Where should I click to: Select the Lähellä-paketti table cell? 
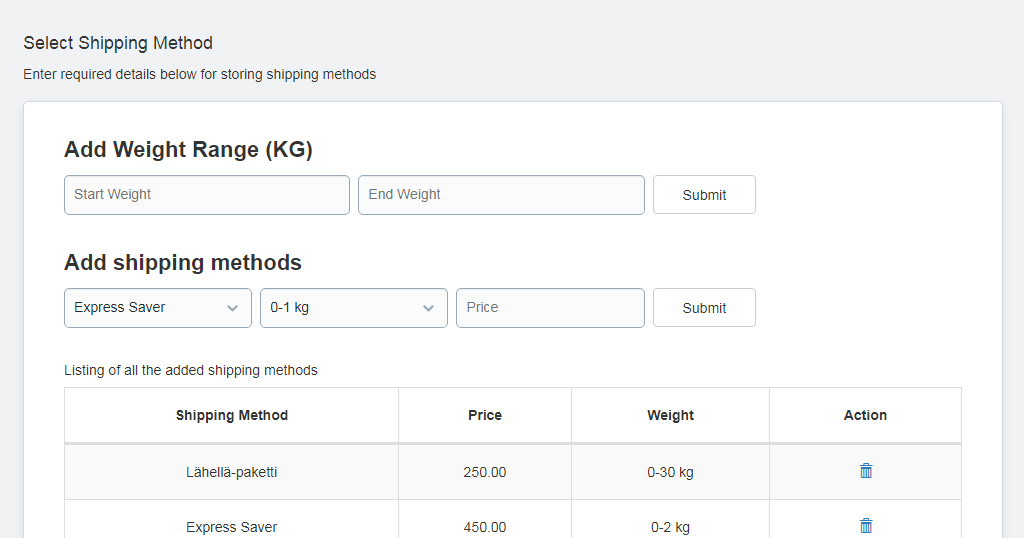coord(231,472)
